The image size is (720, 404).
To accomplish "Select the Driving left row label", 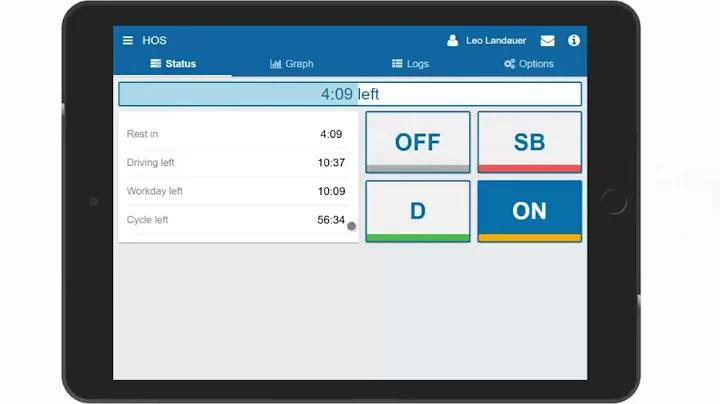I will click(x=150, y=163).
